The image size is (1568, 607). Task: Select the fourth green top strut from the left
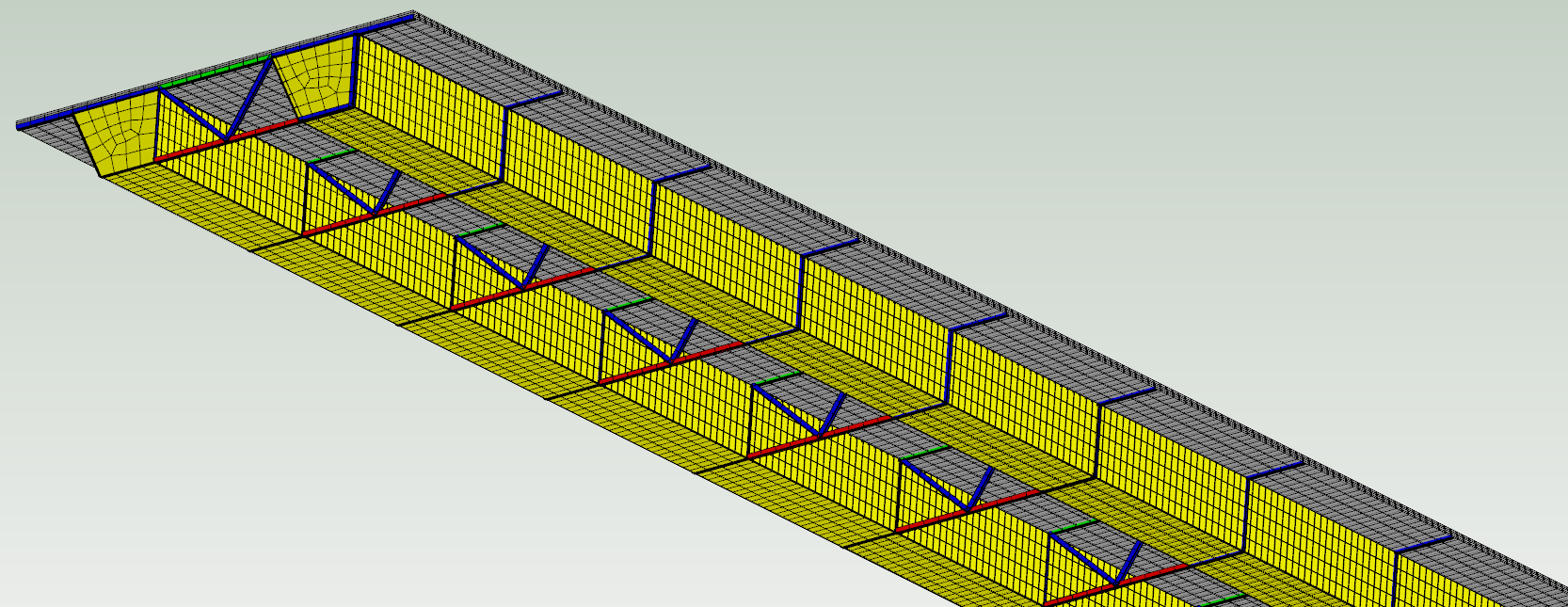pyautogui.click(x=629, y=304)
